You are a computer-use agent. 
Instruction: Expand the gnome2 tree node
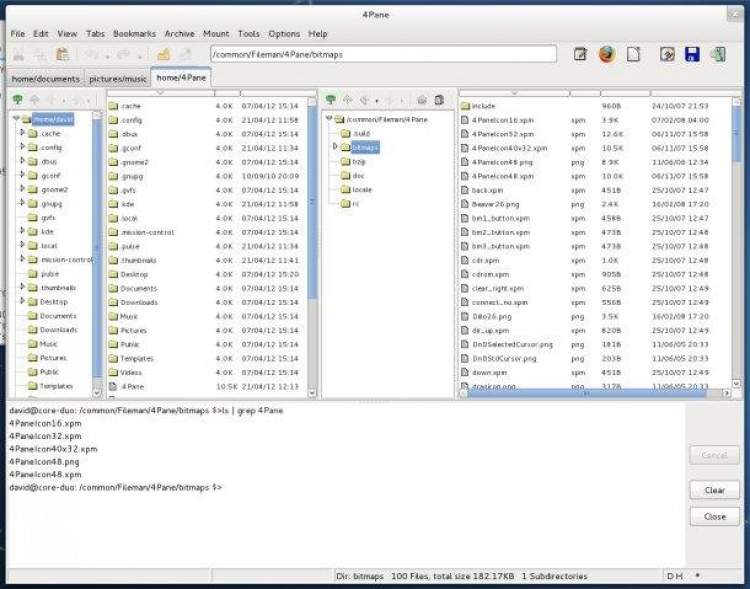[x=22, y=189]
